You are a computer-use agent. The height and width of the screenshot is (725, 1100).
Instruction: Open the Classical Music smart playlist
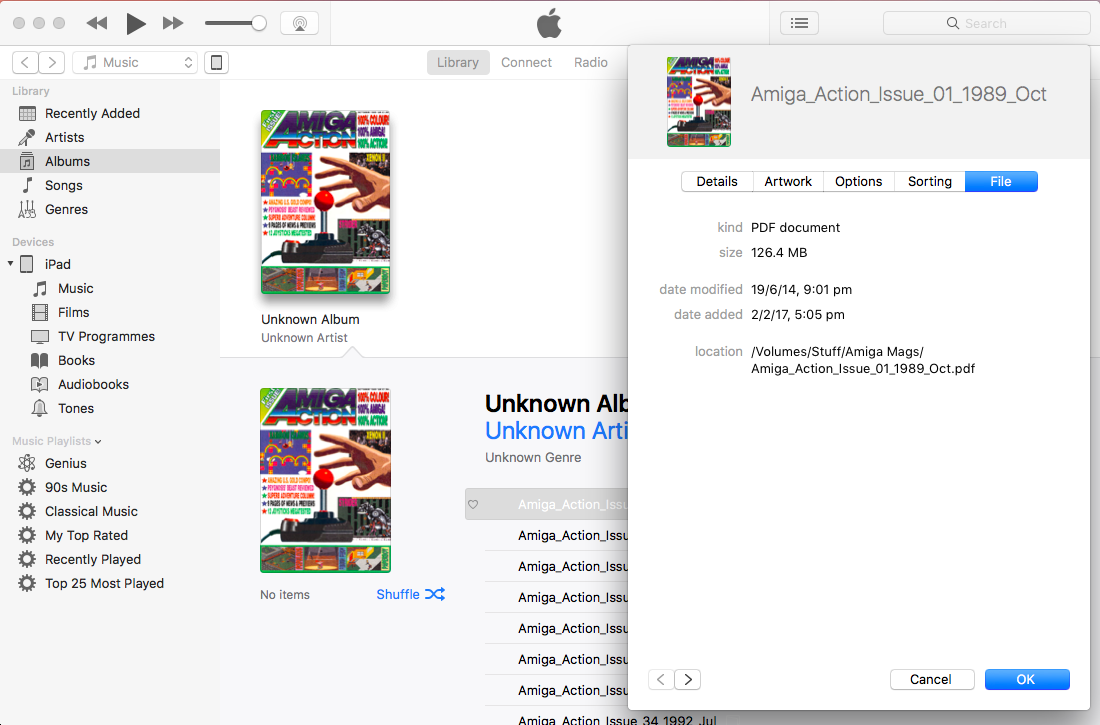(110, 511)
